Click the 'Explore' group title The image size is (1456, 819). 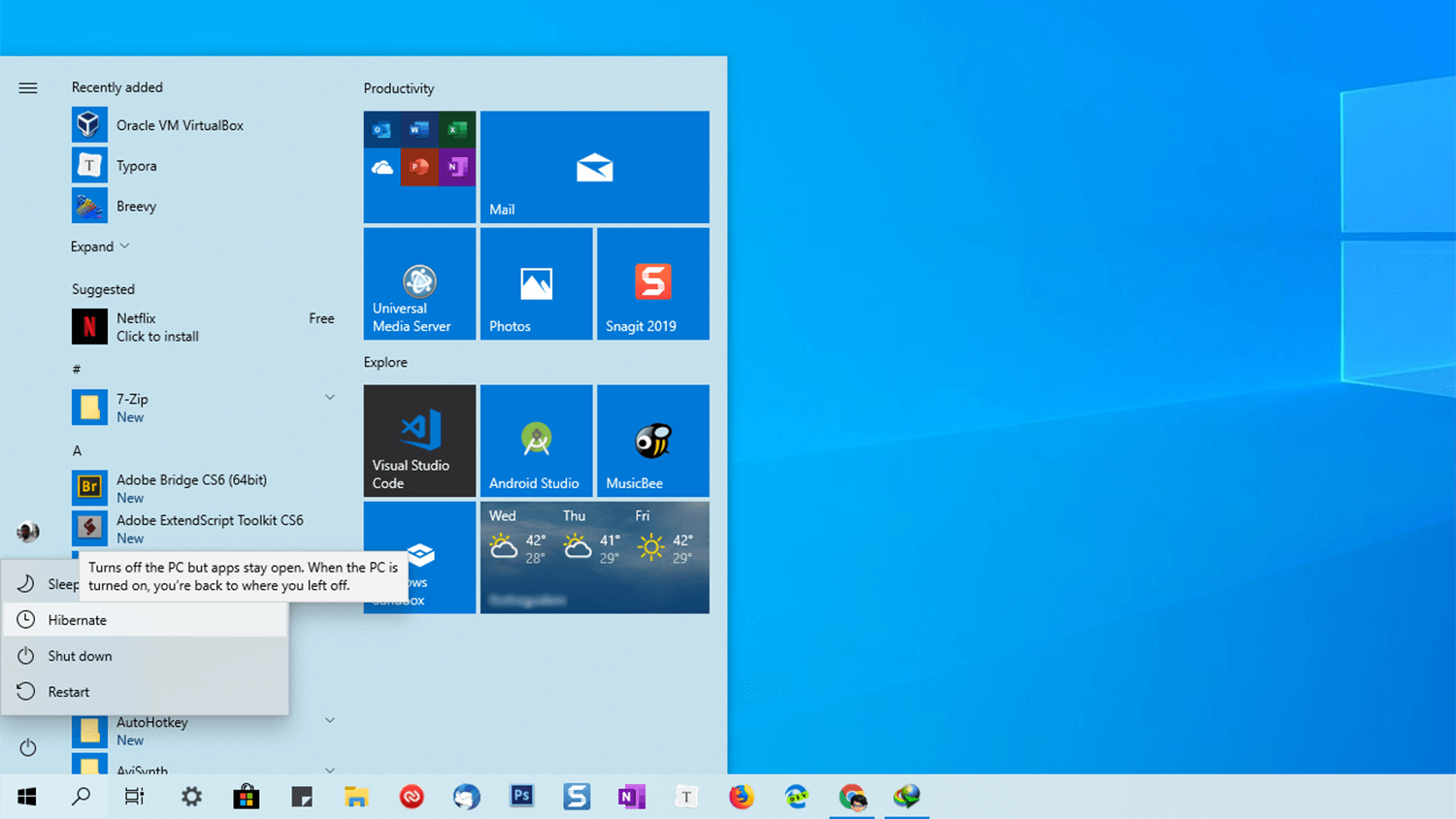(385, 362)
